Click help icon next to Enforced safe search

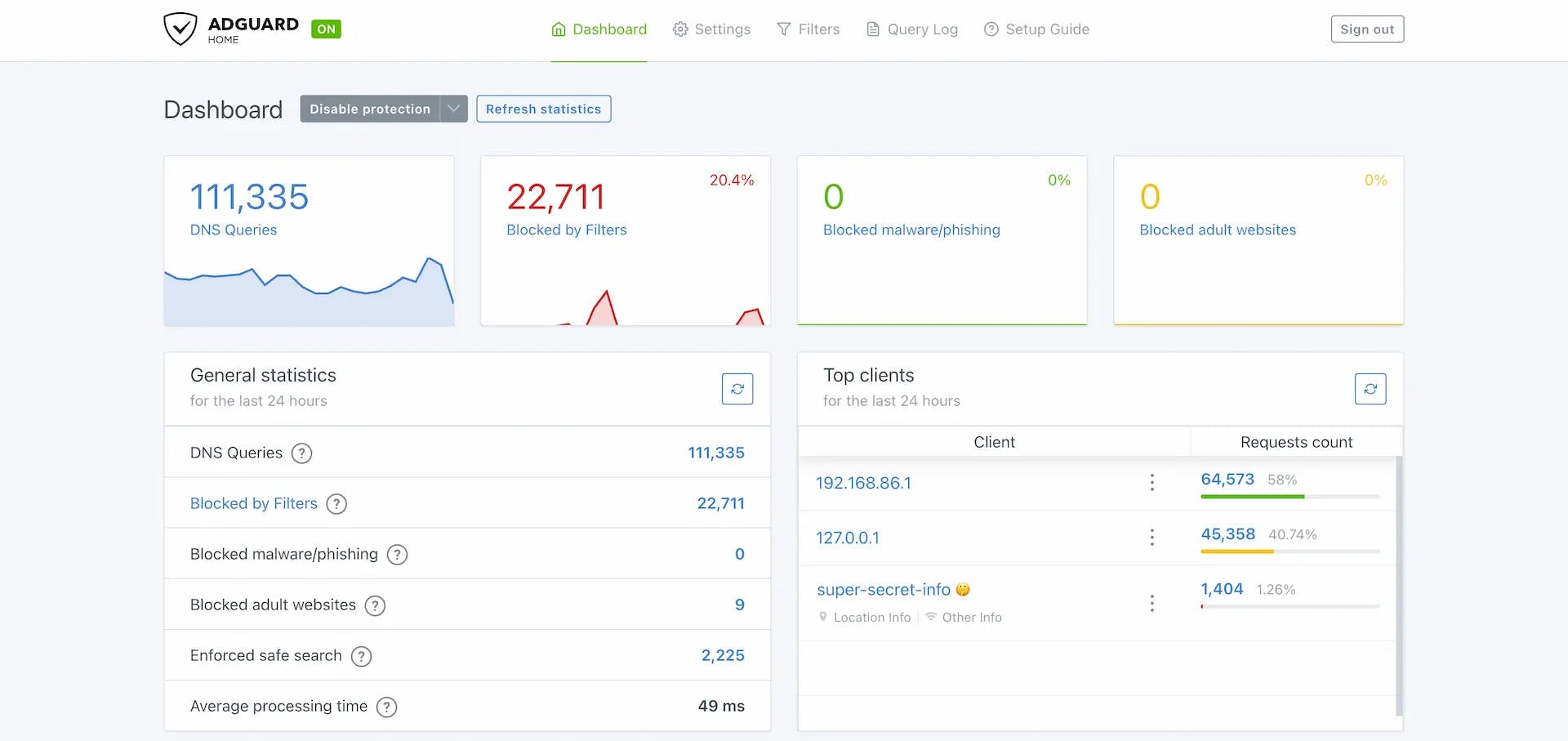(x=361, y=656)
